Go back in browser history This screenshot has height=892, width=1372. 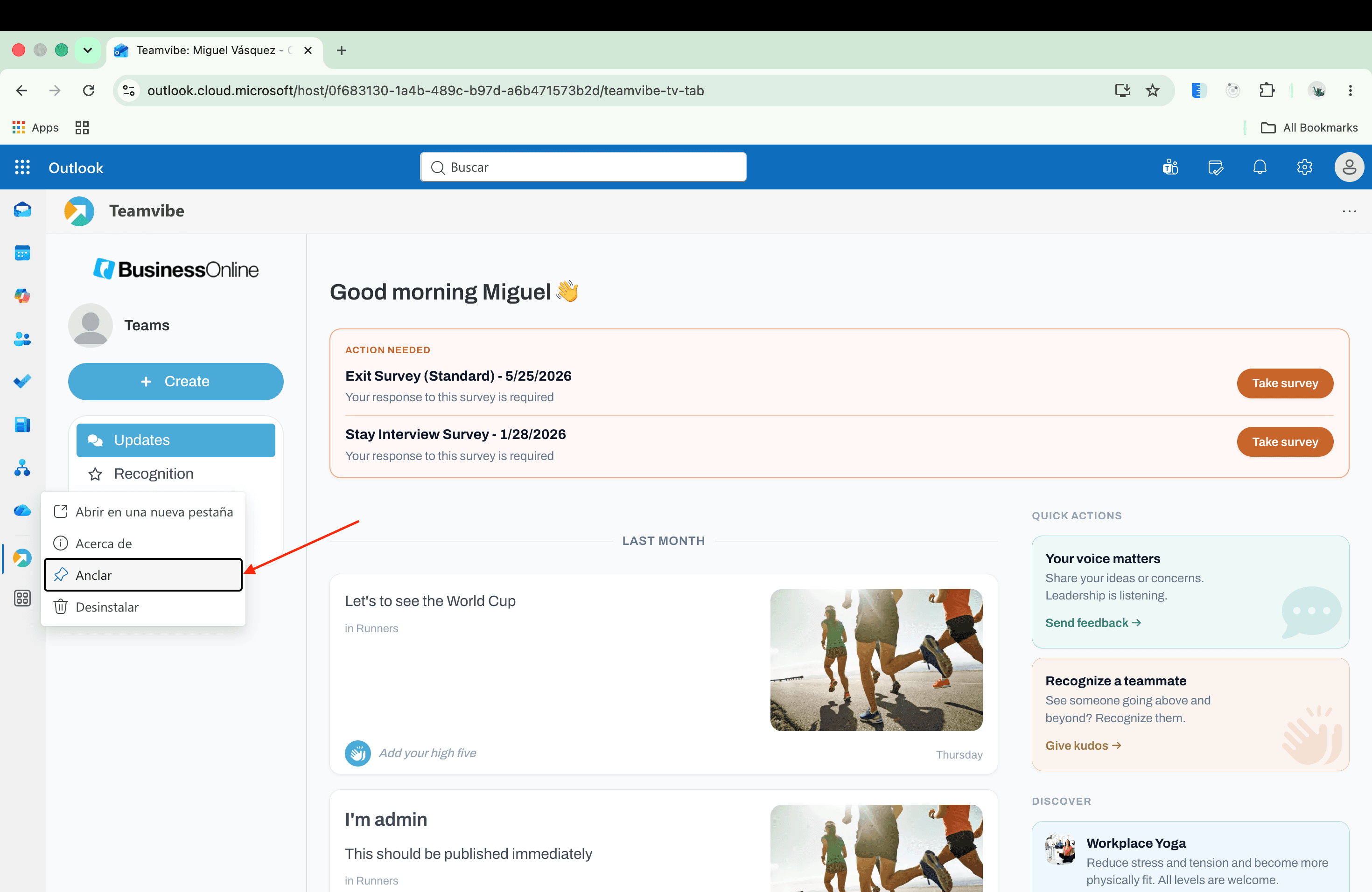(x=21, y=91)
